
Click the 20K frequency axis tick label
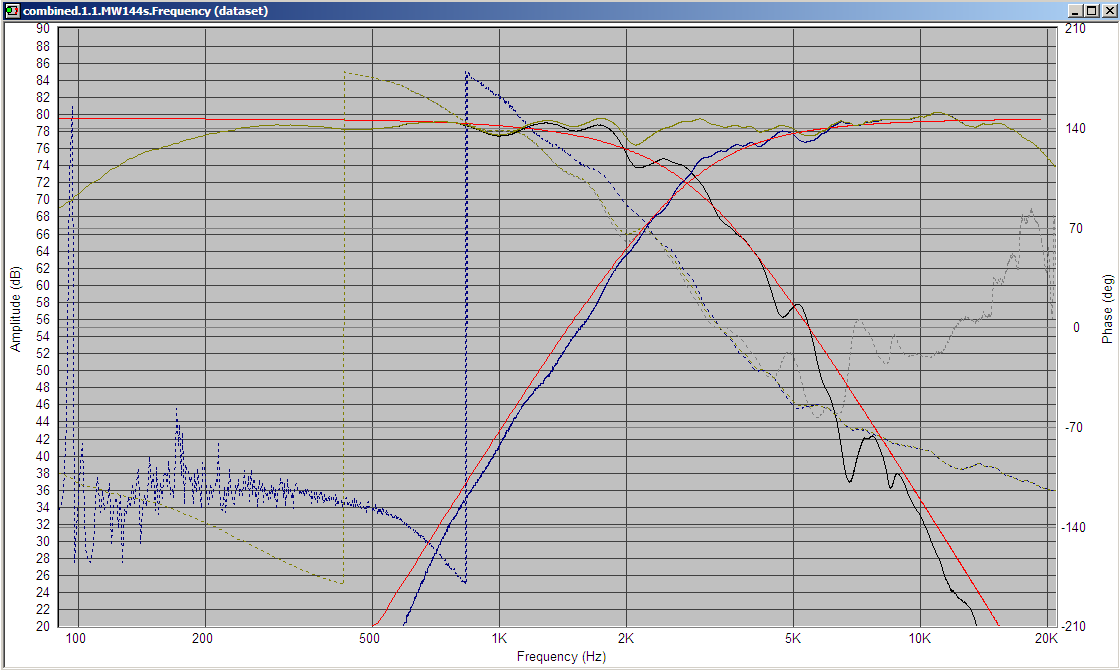point(1046,638)
